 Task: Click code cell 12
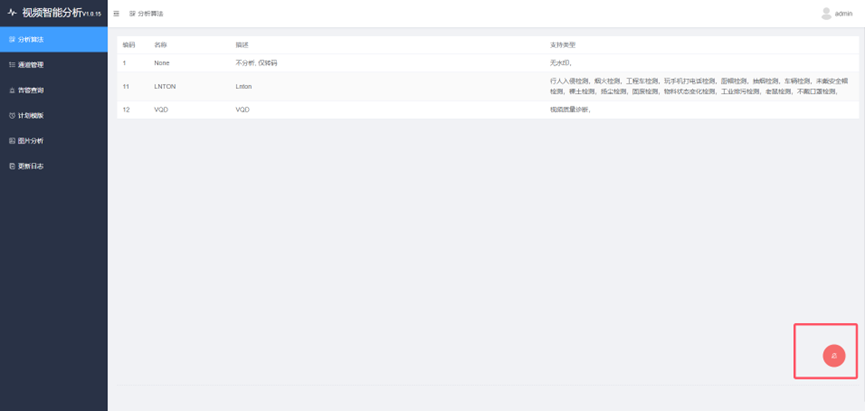(126, 110)
